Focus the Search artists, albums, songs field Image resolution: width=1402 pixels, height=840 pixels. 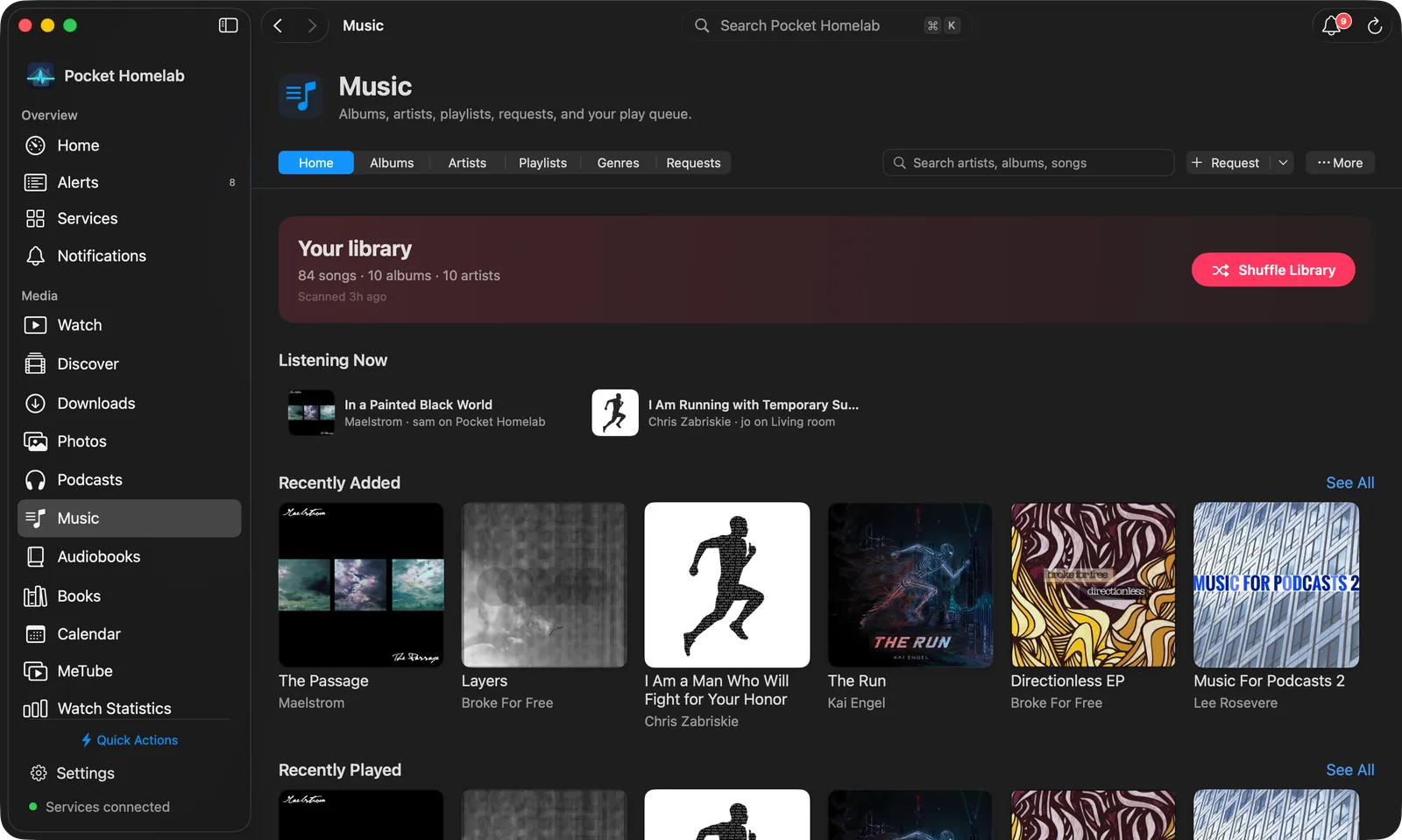(1028, 163)
